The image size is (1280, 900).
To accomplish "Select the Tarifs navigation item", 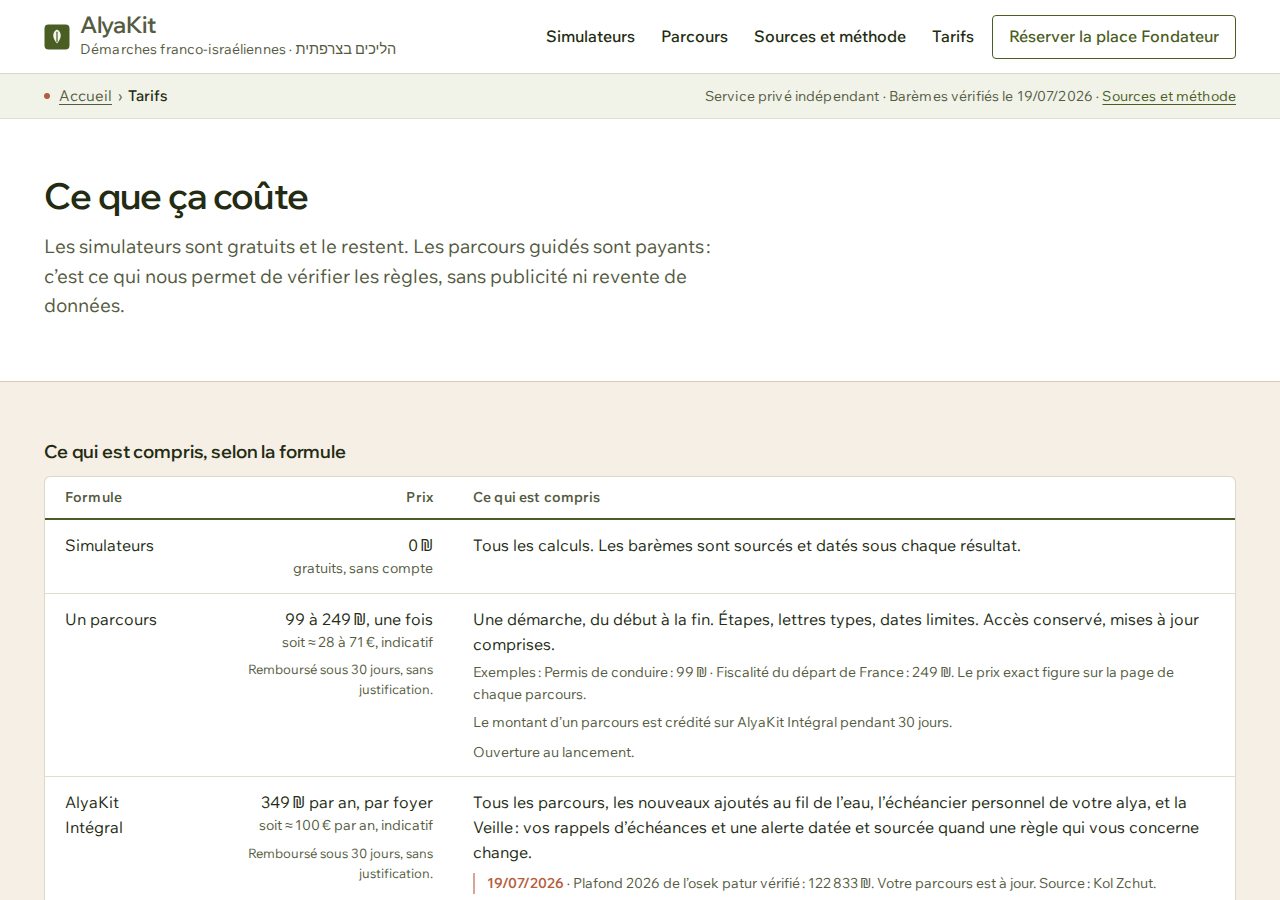I will pos(953,37).
